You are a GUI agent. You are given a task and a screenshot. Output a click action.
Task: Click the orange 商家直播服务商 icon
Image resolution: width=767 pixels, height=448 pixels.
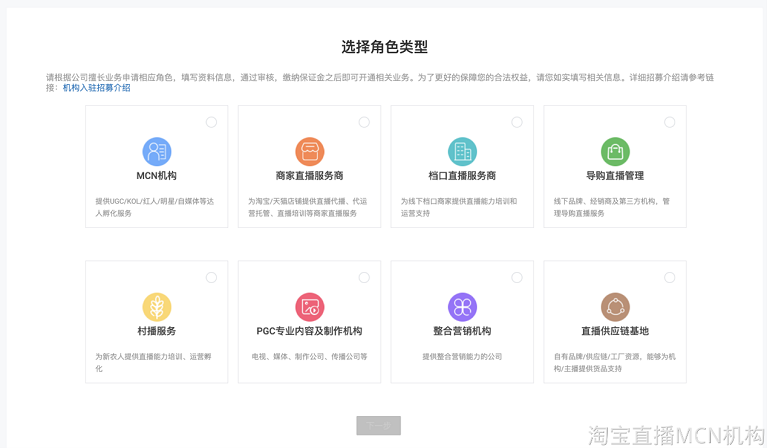tap(309, 152)
